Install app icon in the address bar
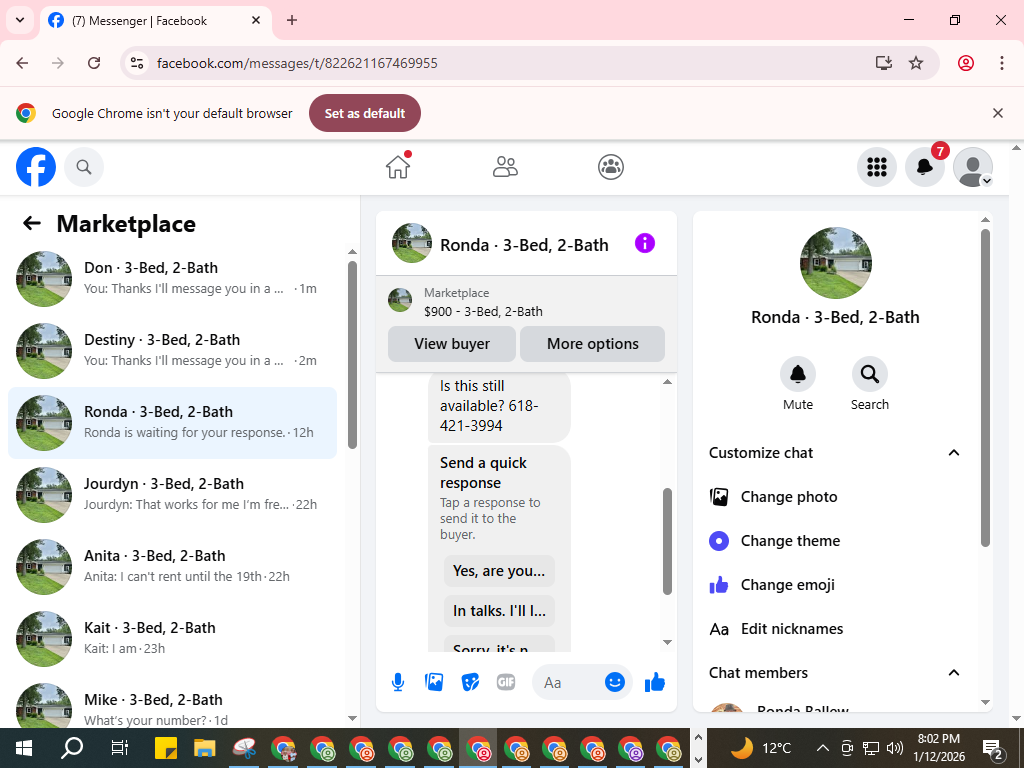 (883, 63)
